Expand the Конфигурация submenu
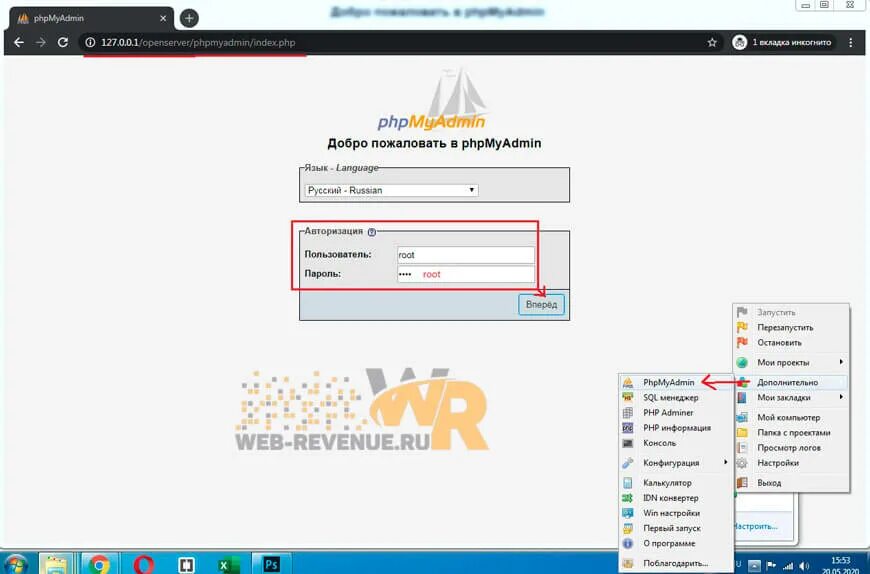Image resolution: width=870 pixels, height=574 pixels. (676, 463)
